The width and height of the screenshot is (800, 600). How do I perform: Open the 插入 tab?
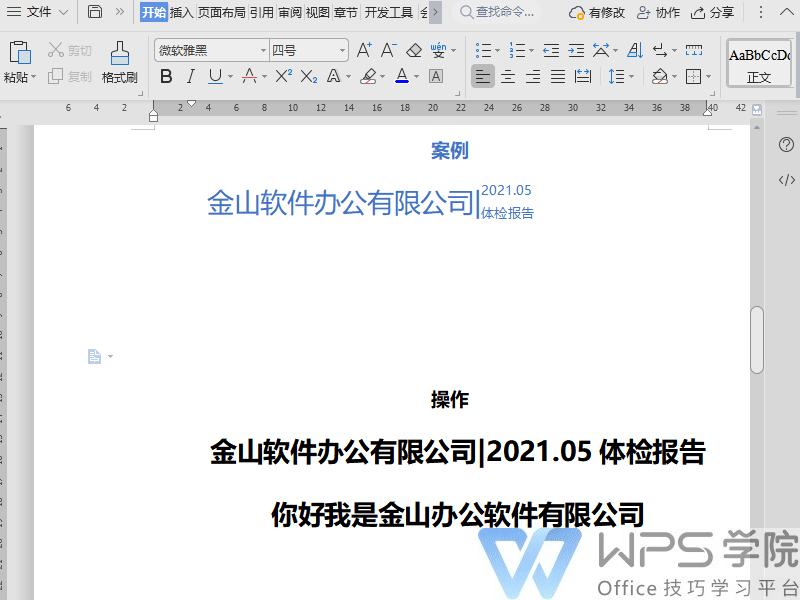(182, 12)
